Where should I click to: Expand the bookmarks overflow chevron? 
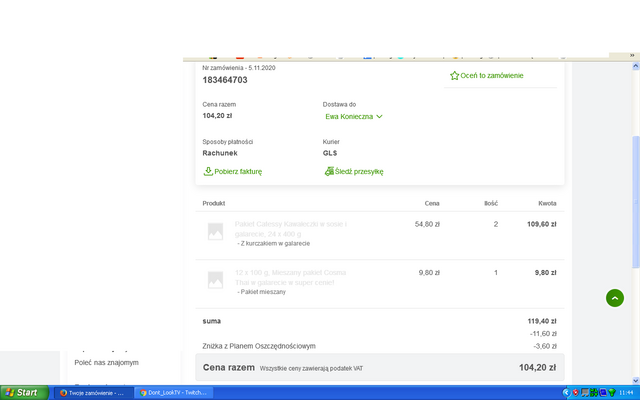[632, 55]
